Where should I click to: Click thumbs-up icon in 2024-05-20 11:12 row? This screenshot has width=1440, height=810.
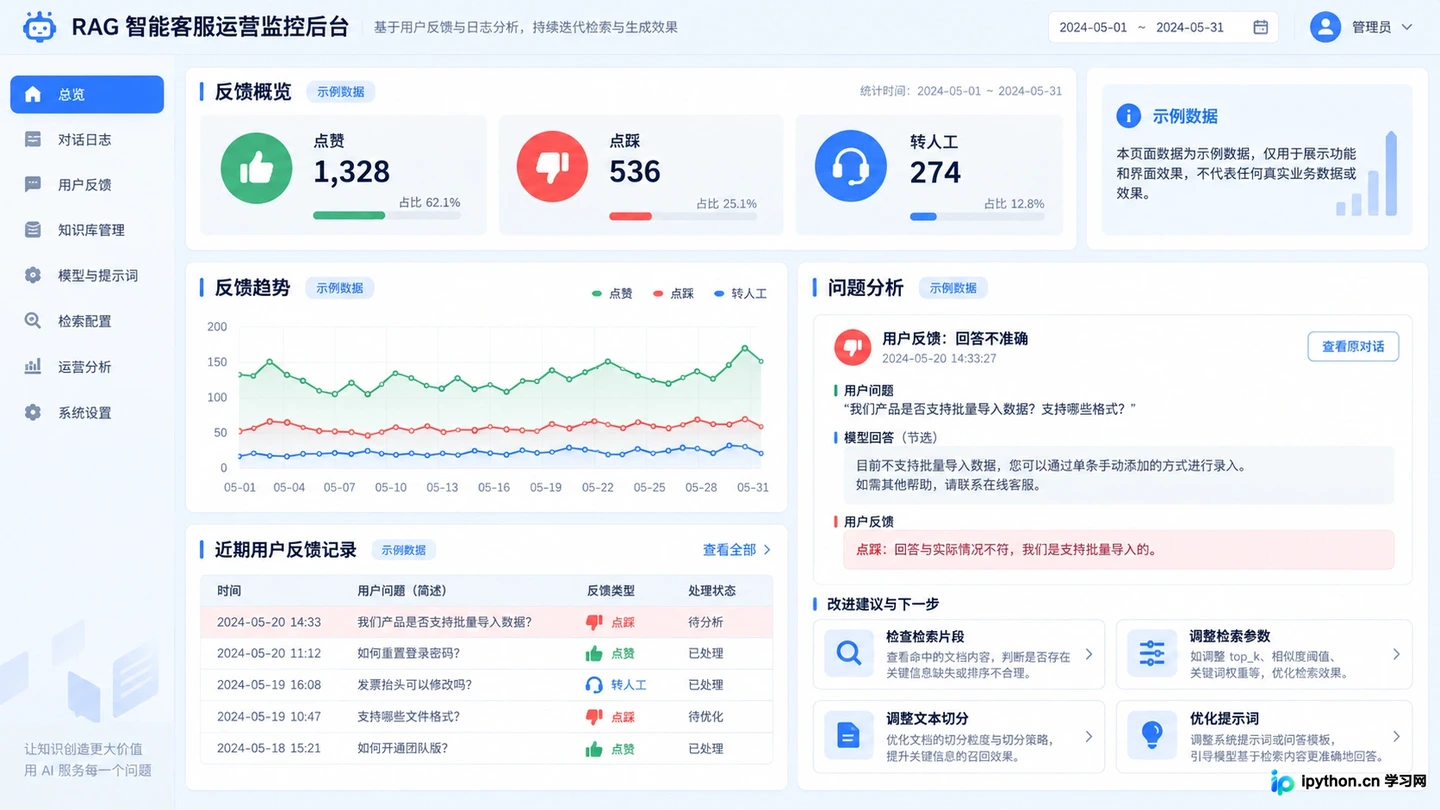(x=594, y=653)
